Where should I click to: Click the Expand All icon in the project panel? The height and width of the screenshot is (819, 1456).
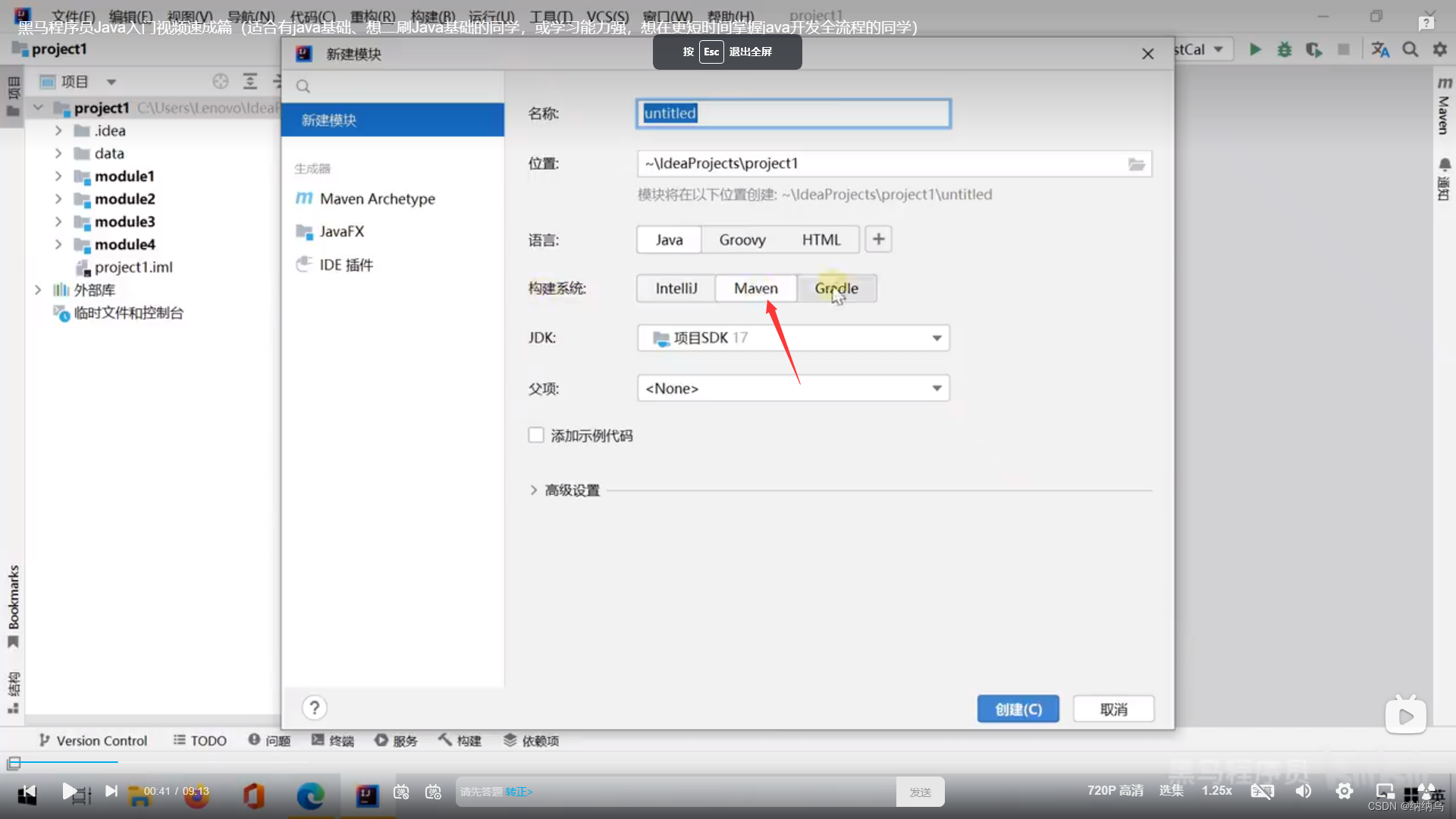(249, 81)
